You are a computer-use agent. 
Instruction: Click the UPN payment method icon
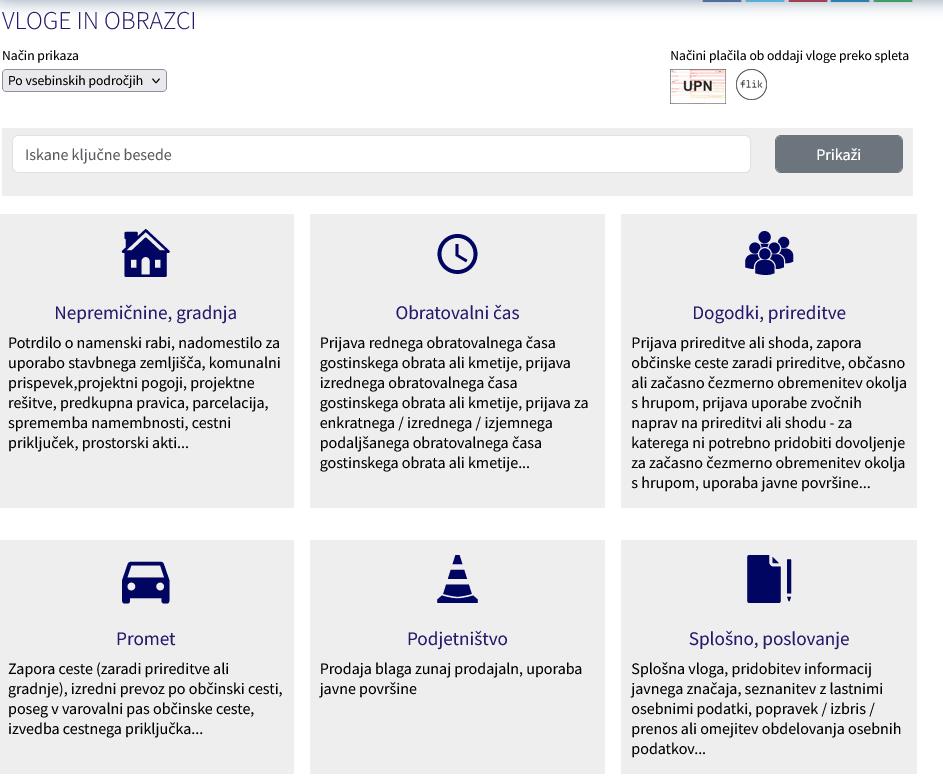point(697,86)
